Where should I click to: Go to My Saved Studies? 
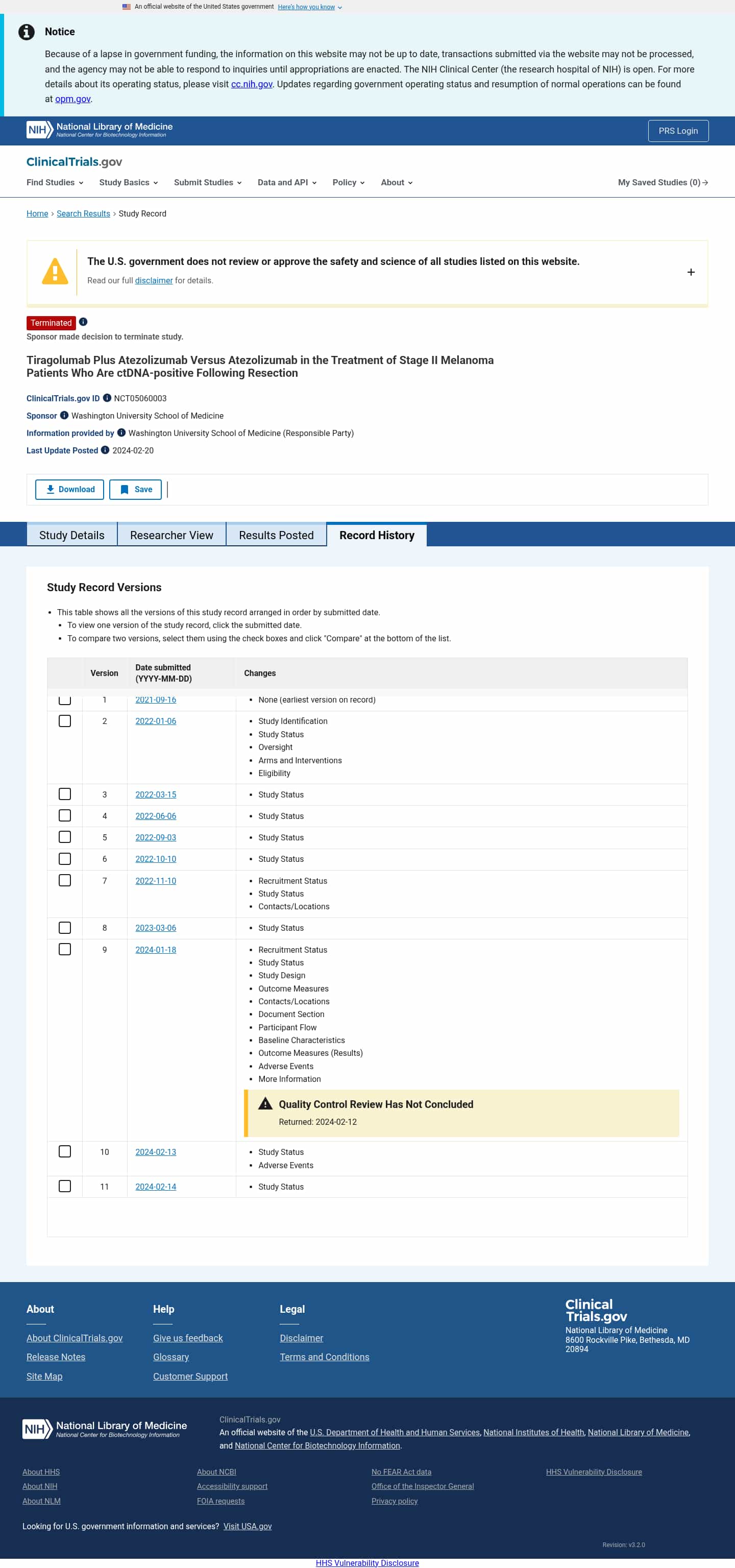663,183
